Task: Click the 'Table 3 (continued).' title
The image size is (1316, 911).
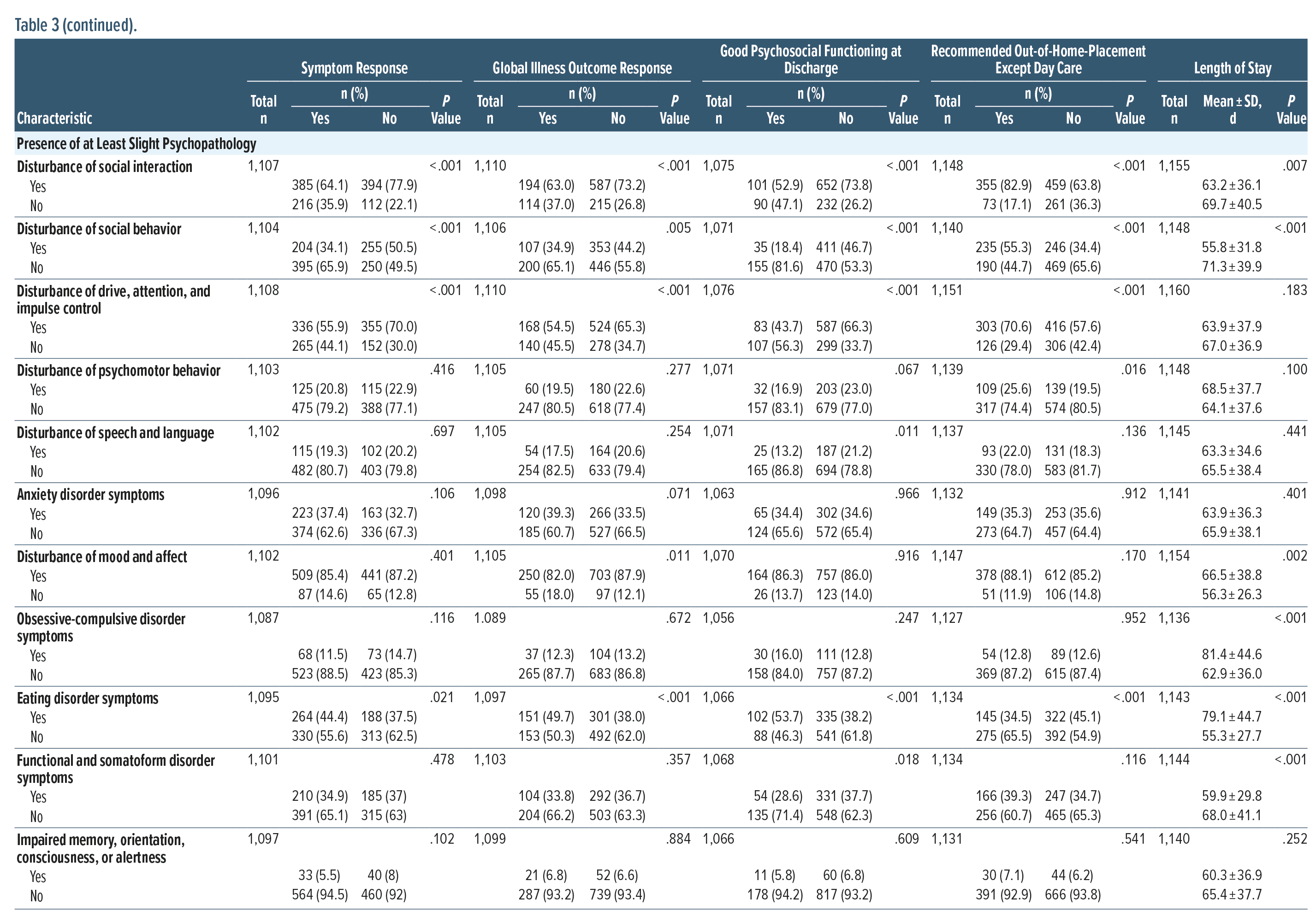Action: [x=75, y=25]
